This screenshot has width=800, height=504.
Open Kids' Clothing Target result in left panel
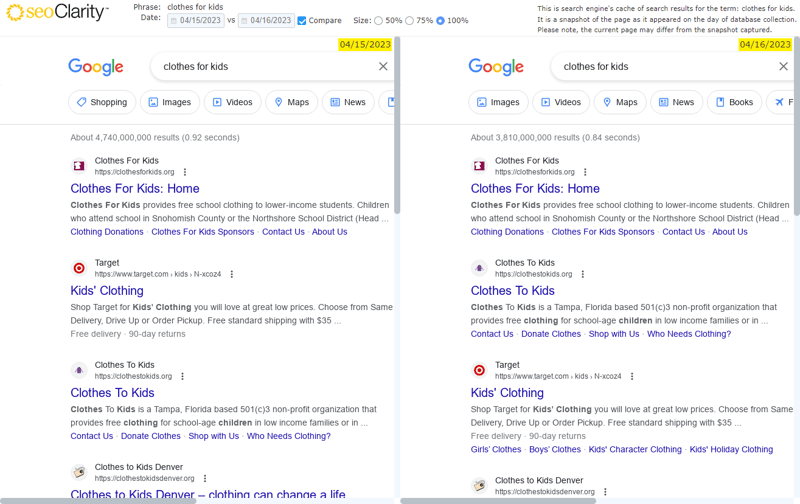(107, 291)
